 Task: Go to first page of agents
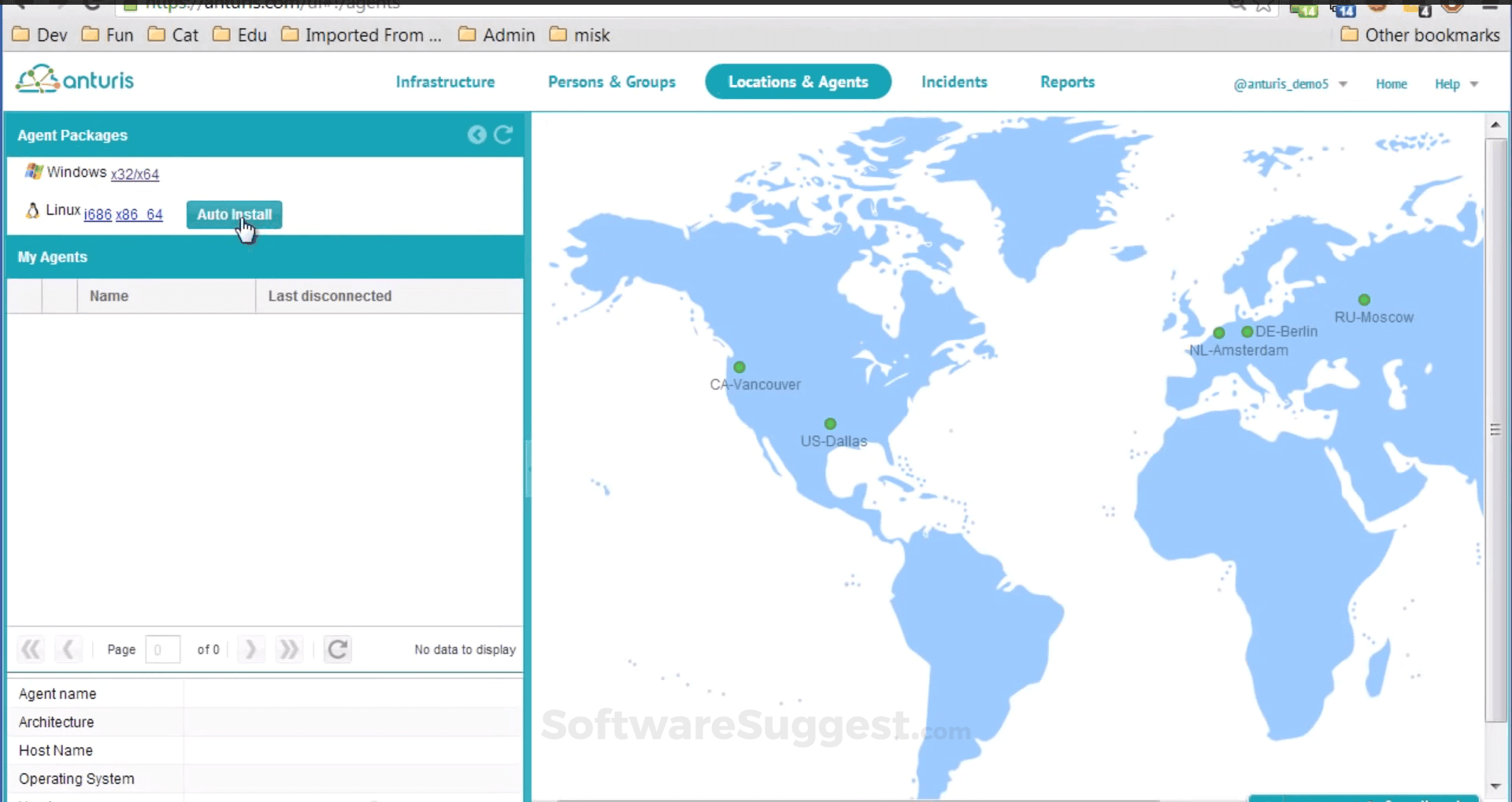(x=31, y=649)
